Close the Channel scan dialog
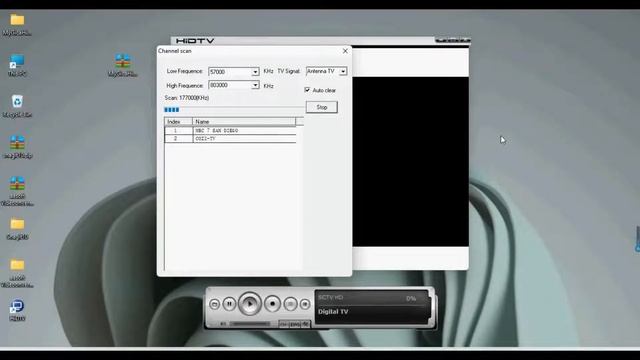This screenshot has height=360, width=640. pos(345,51)
